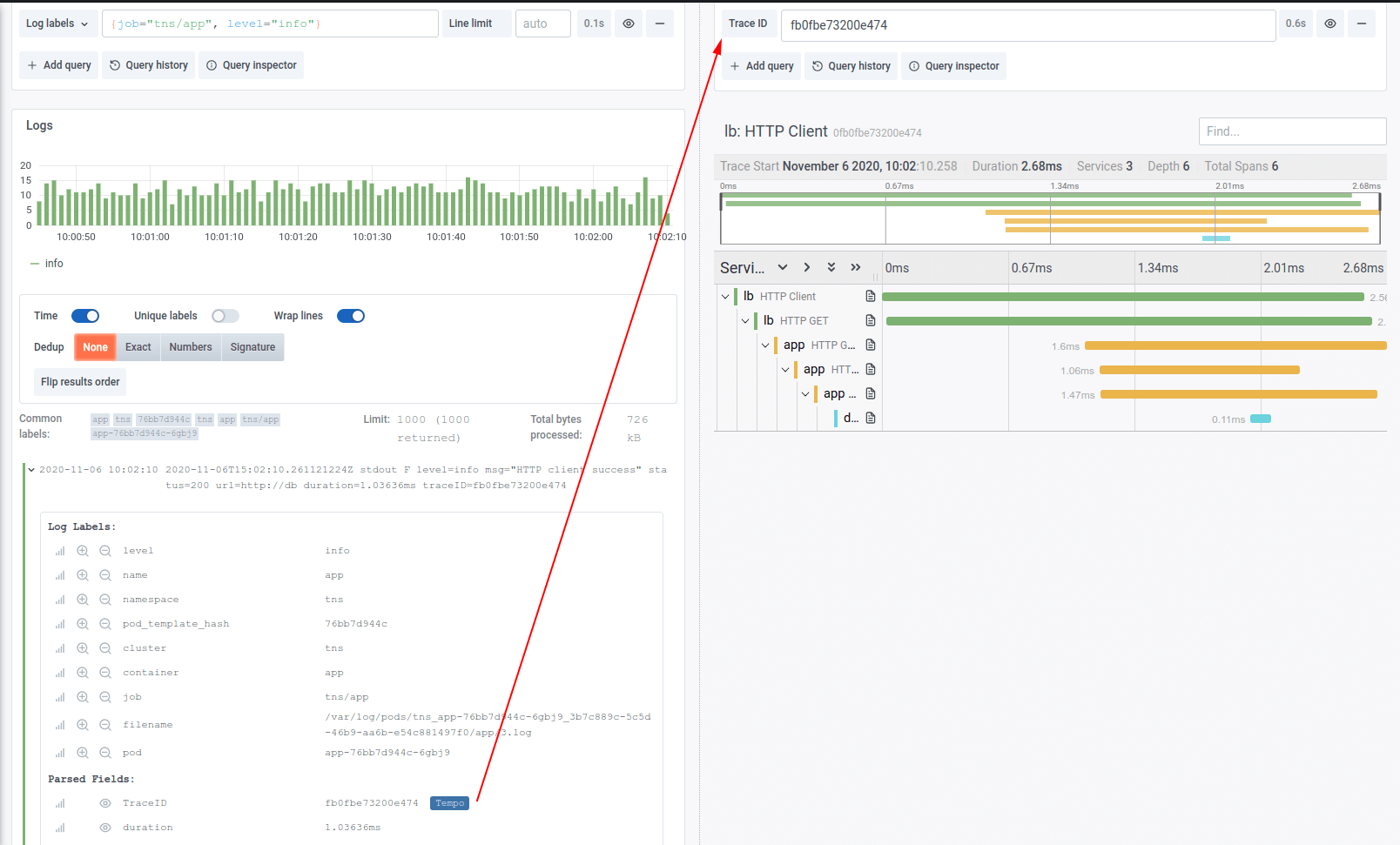Select Exact deduplication mode
This screenshot has height=845, width=1400.
(138, 347)
